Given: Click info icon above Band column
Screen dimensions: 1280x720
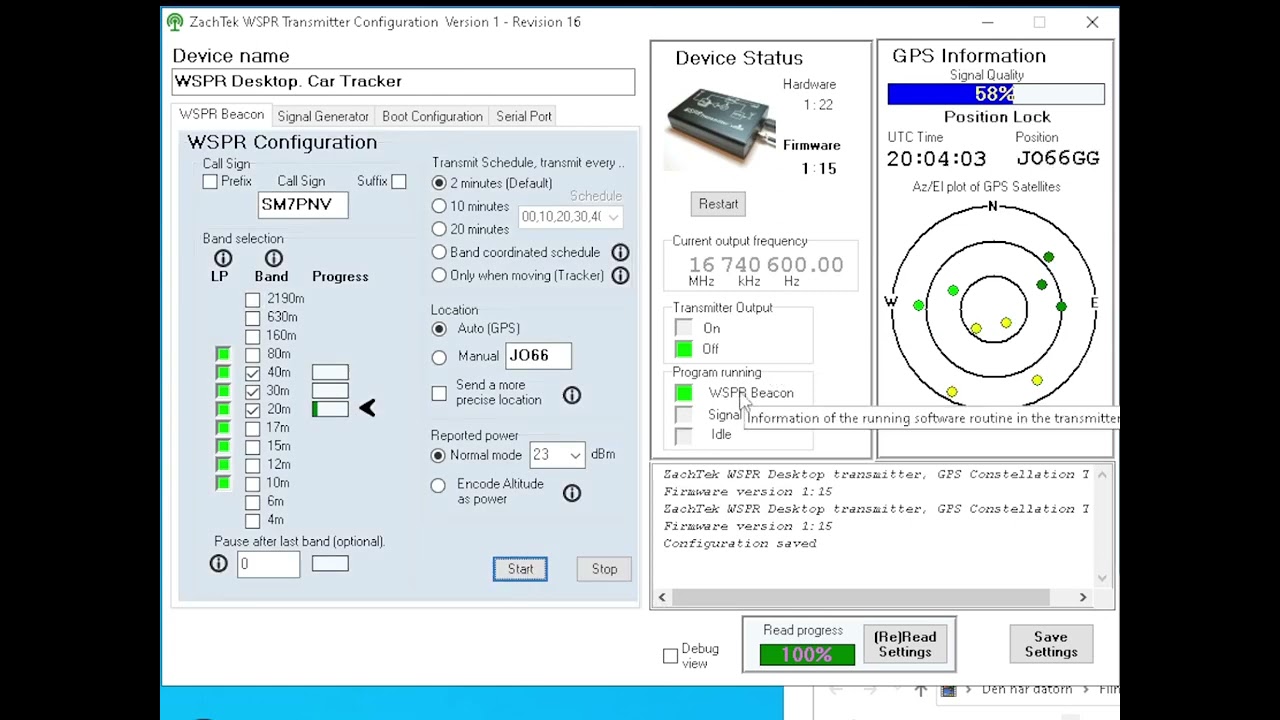Looking at the screenshot, I should [x=273, y=259].
